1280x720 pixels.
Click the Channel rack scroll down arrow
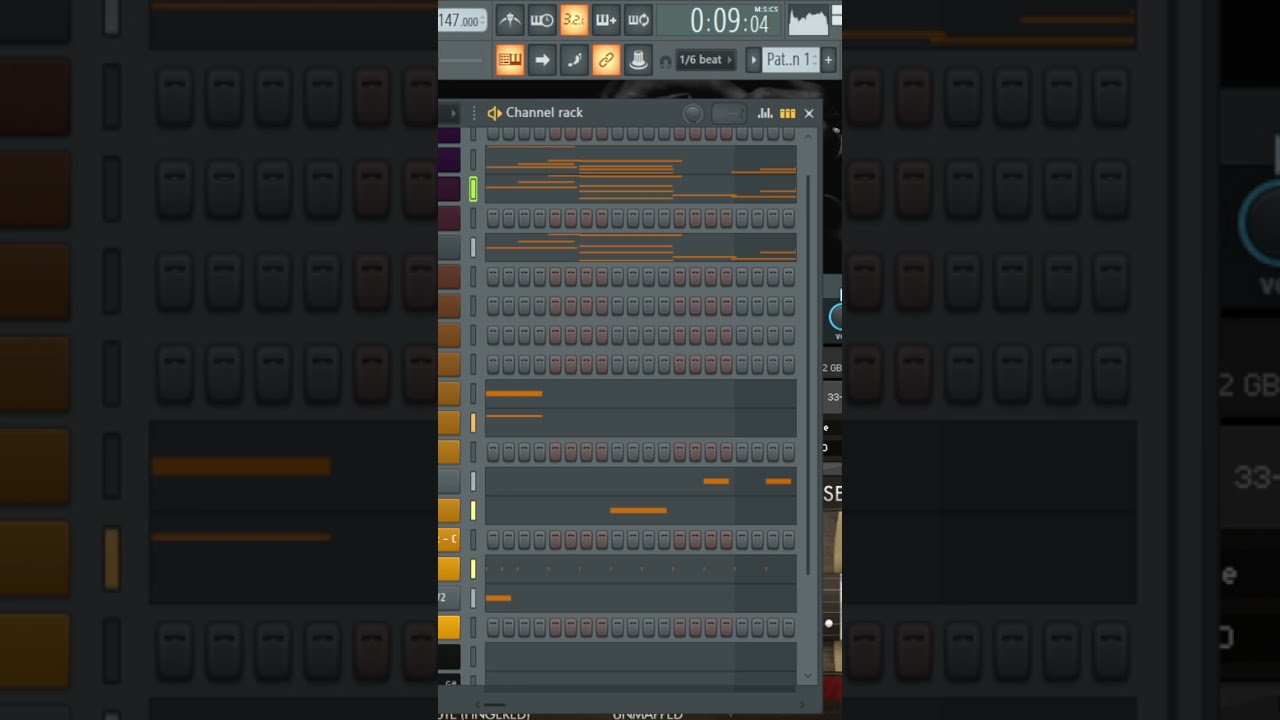point(809,677)
